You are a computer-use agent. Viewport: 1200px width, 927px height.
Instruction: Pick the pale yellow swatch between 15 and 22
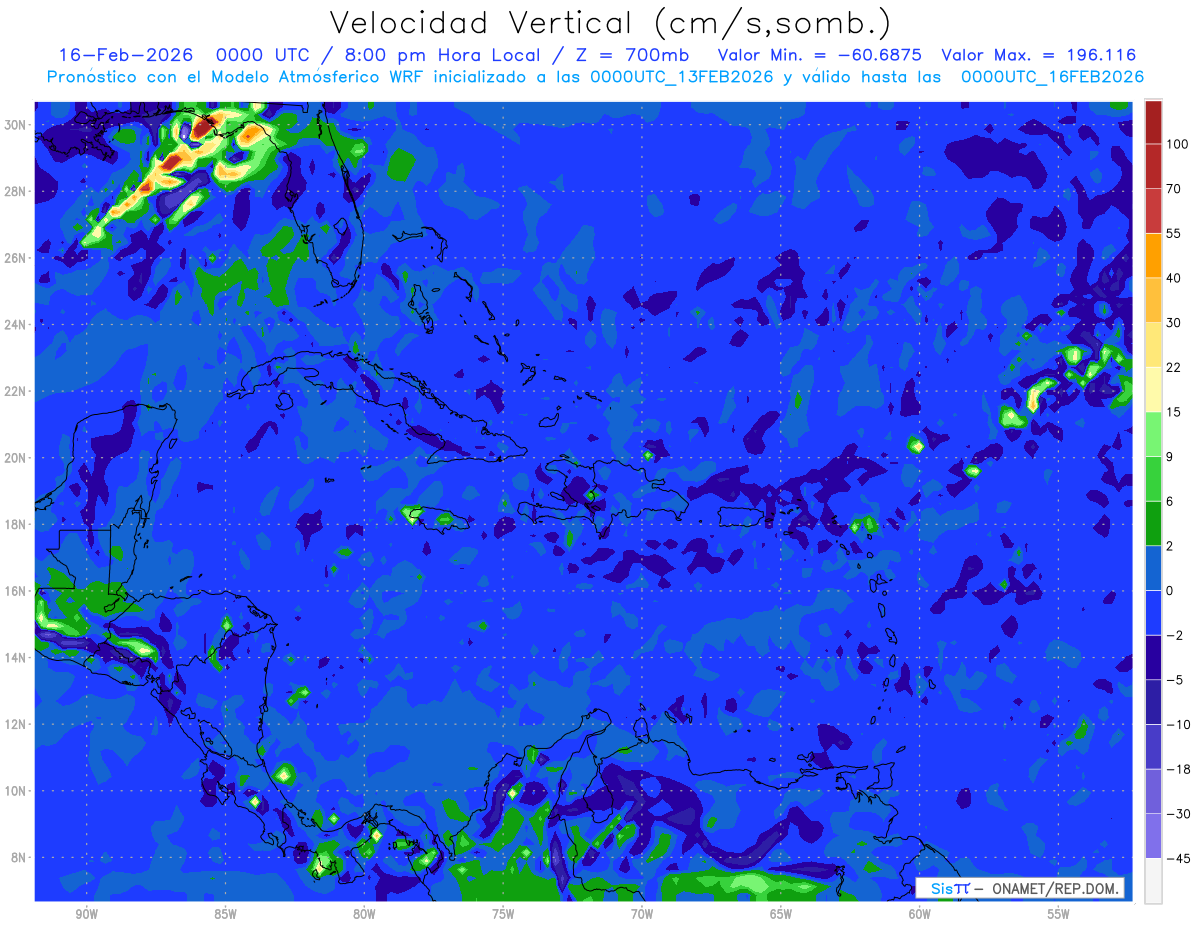[x=1153, y=388]
